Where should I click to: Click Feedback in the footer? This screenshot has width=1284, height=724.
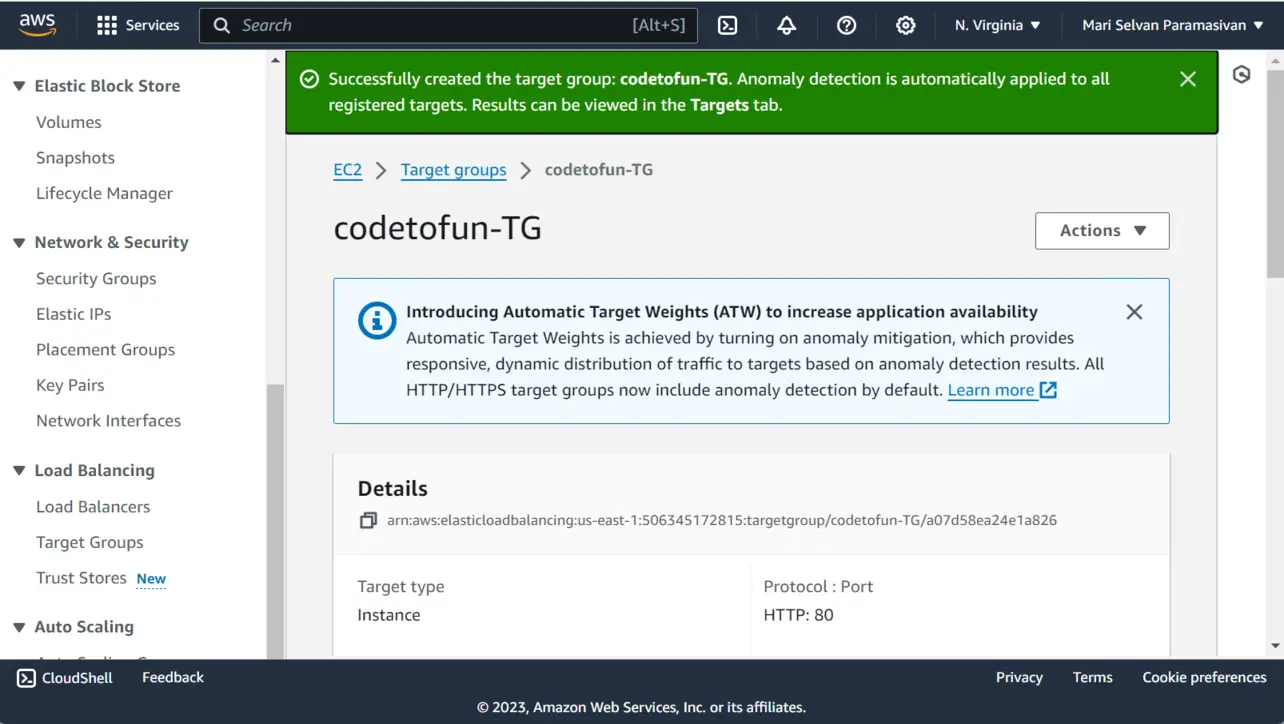tap(173, 678)
